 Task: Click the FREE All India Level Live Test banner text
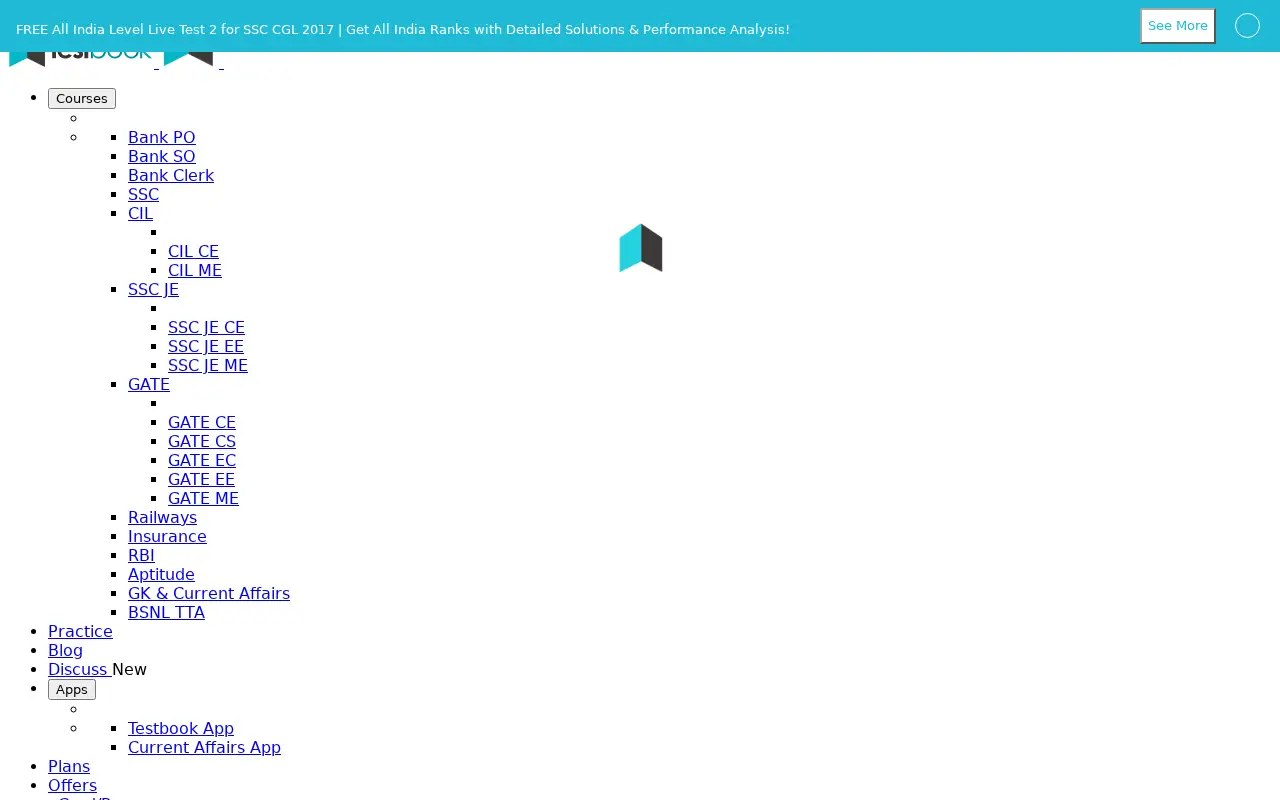(403, 29)
